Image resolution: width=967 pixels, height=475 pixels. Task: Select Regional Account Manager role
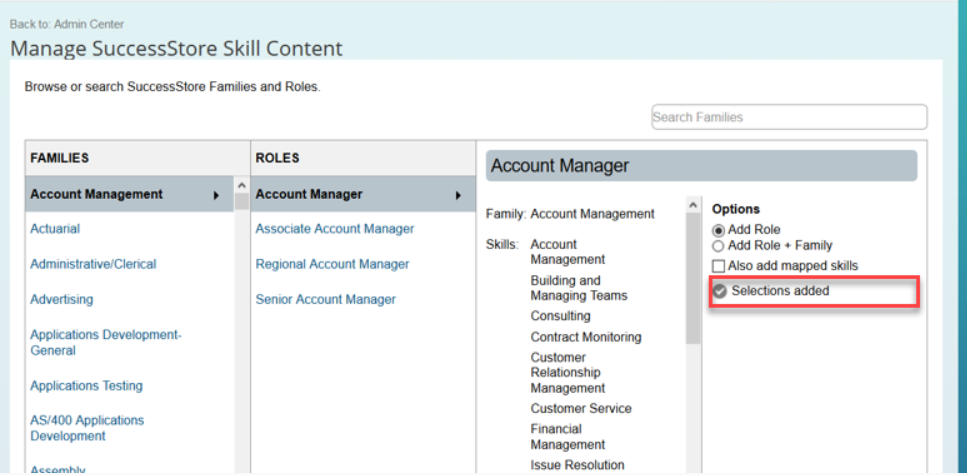(332, 264)
